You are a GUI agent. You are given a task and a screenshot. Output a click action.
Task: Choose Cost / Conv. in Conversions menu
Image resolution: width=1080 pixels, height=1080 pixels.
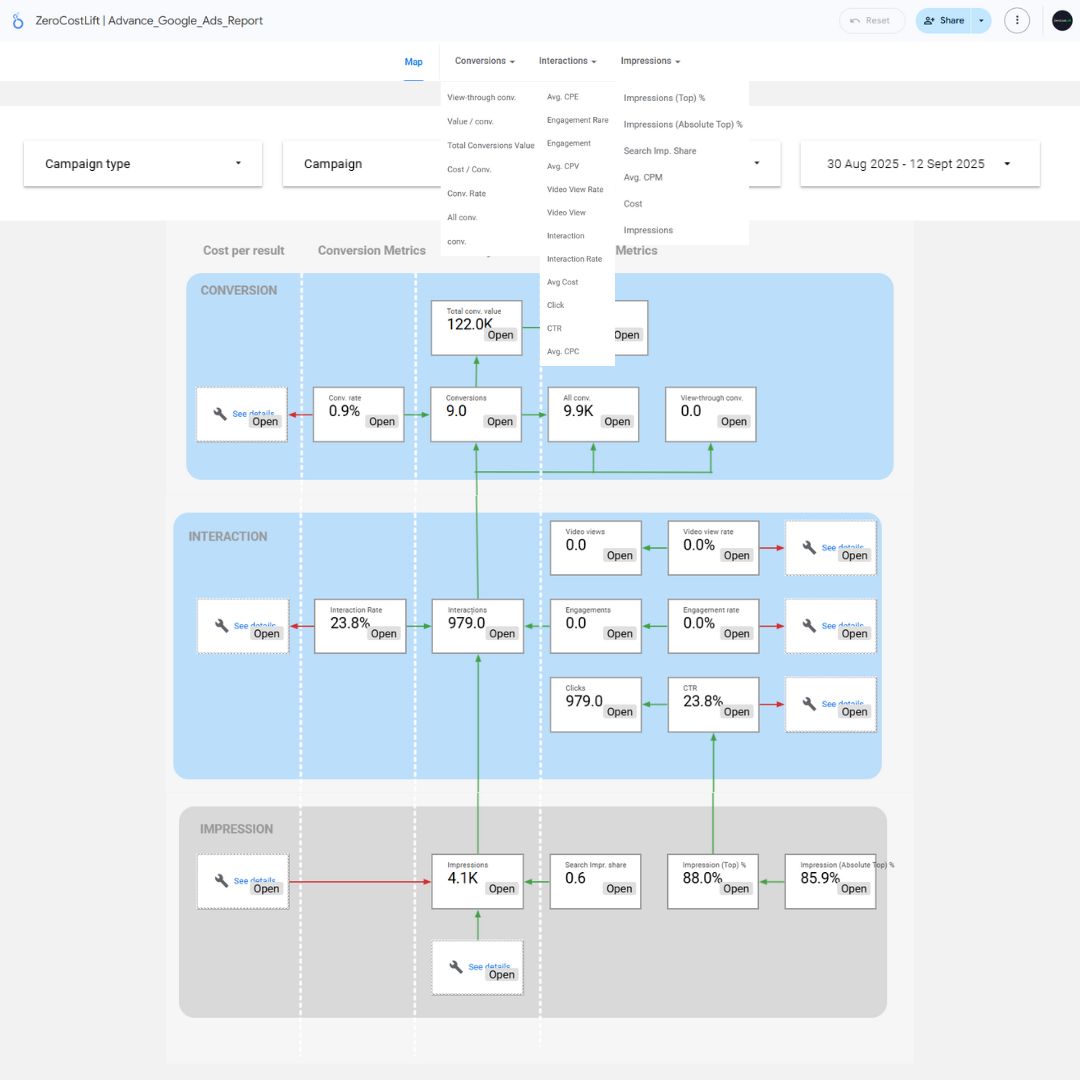tap(469, 169)
